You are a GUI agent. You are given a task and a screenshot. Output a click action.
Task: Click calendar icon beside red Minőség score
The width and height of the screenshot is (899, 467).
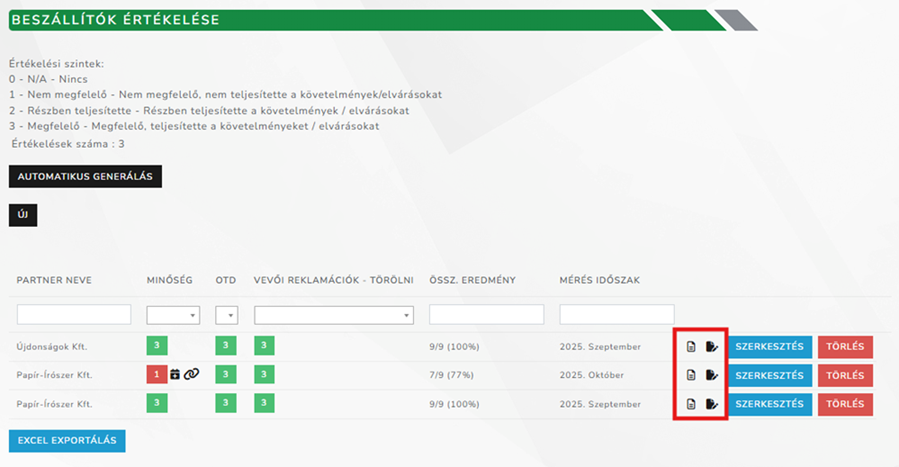pyautogui.click(x=175, y=375)
